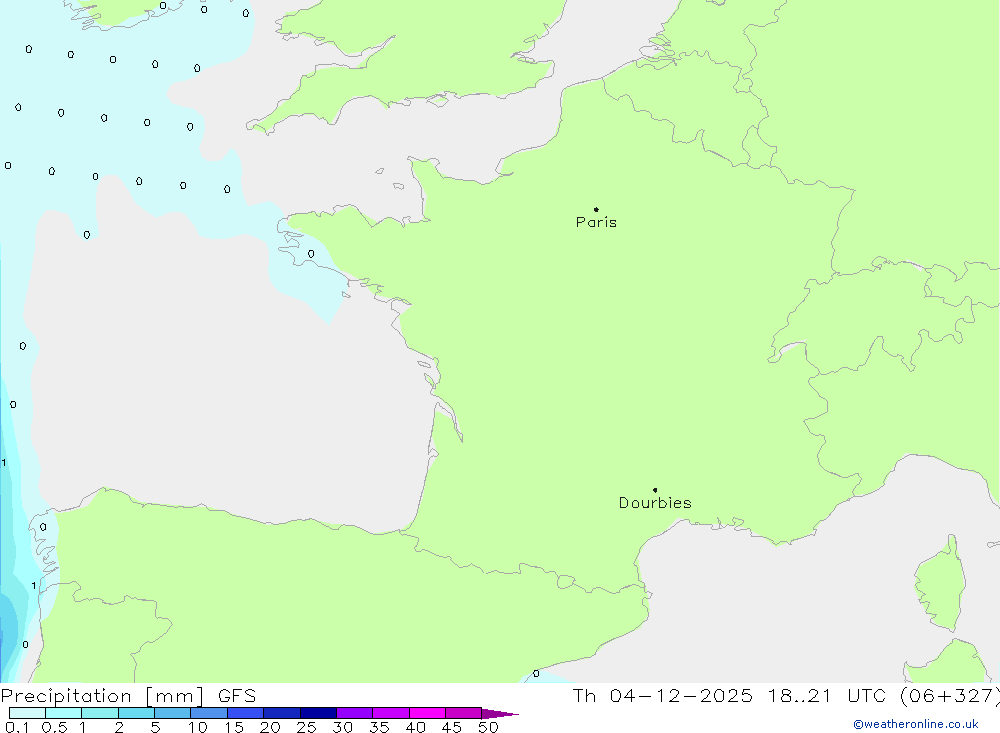This screenshot has height=733, width=1000.
Task: Pick the 35–40 mm legend color swatch
Action: click(391, 713)
